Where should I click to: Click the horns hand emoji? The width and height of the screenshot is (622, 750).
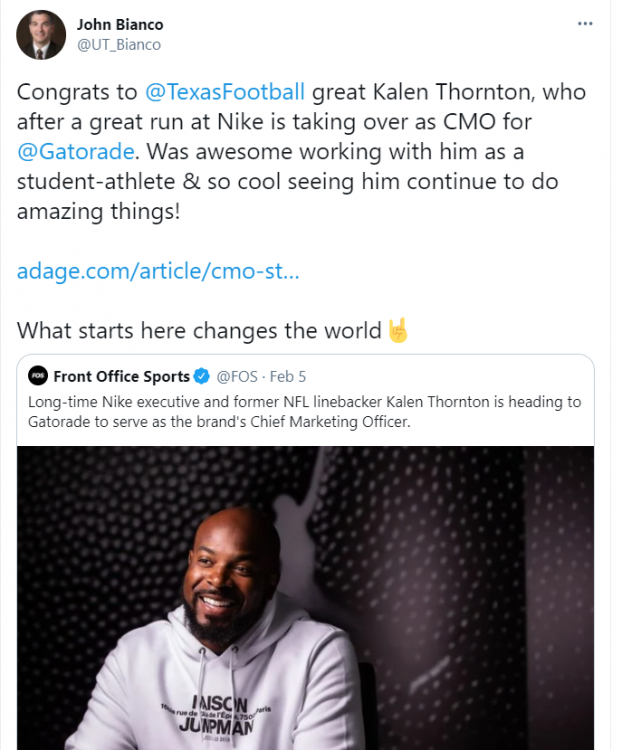click(x=398, y=330)
